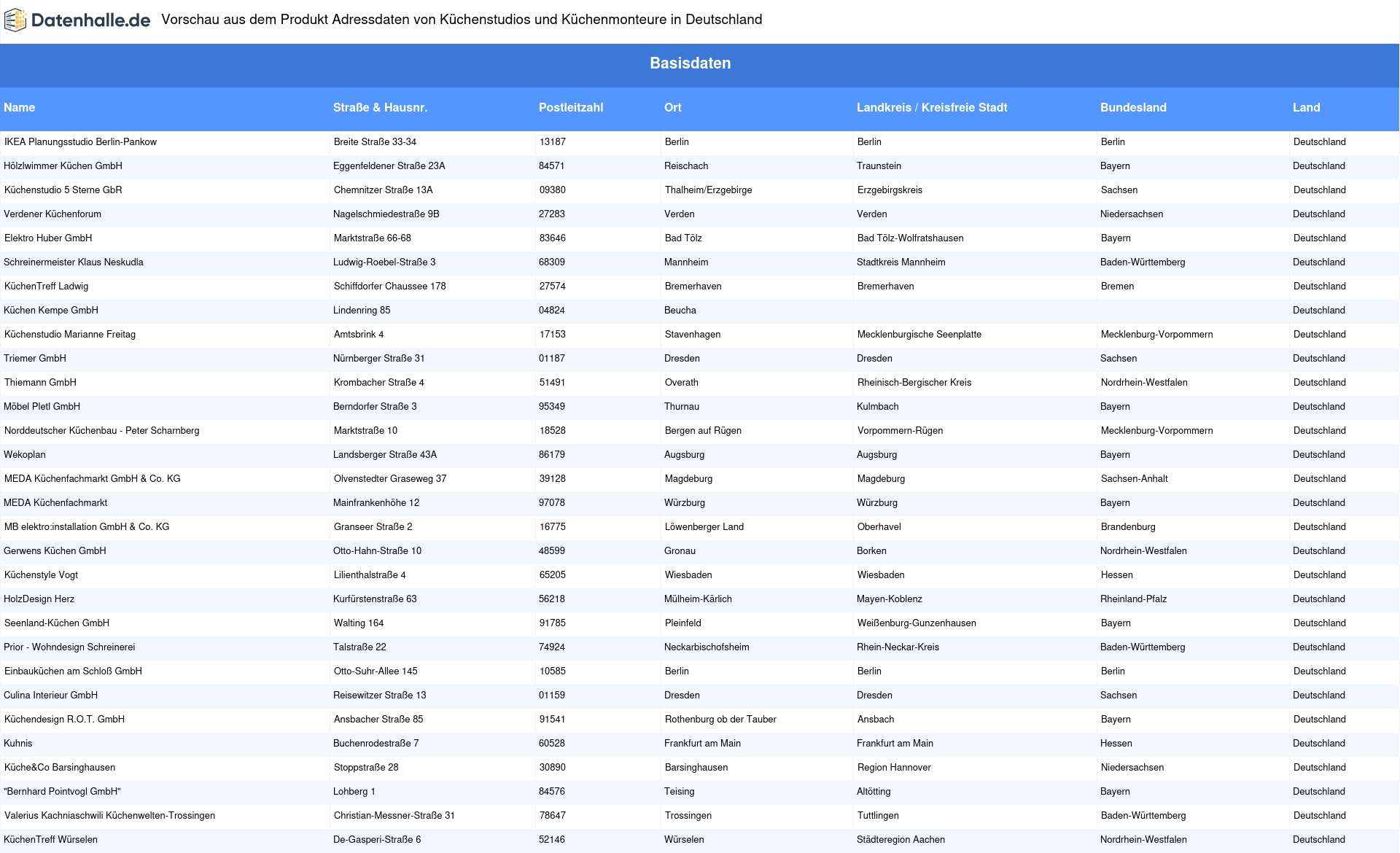Click Gerwens Küchen GmbH name
The image size is (1400, 853).
[x=55, y=551]
